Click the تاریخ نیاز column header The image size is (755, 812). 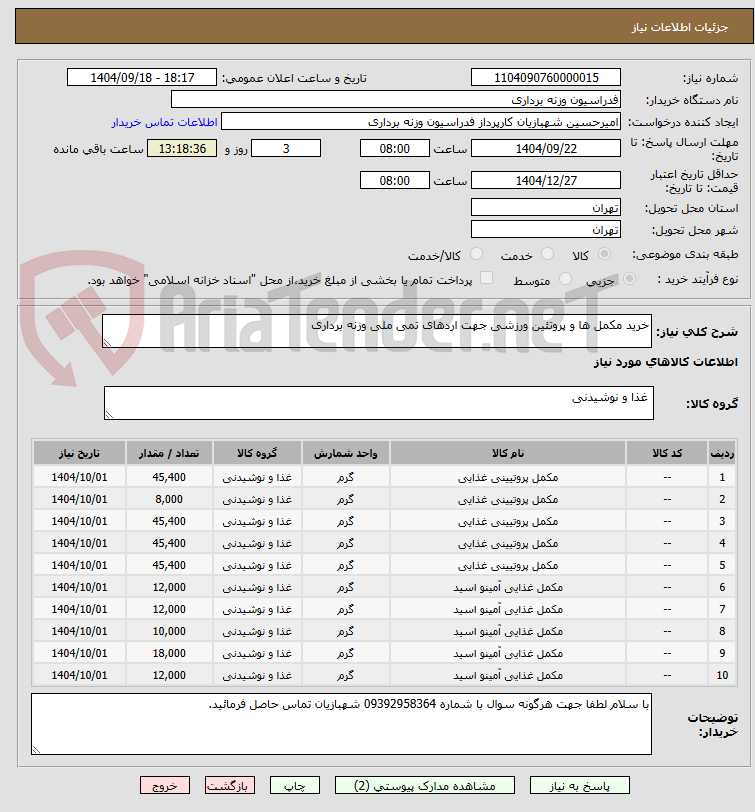coord(79,453)
